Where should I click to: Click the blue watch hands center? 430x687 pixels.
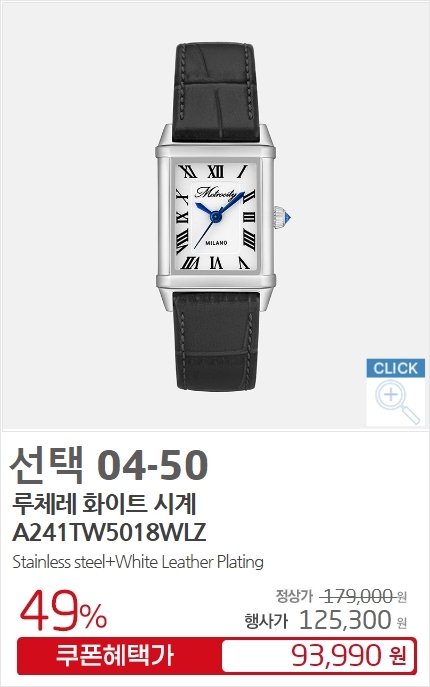[x=215, y=216]
